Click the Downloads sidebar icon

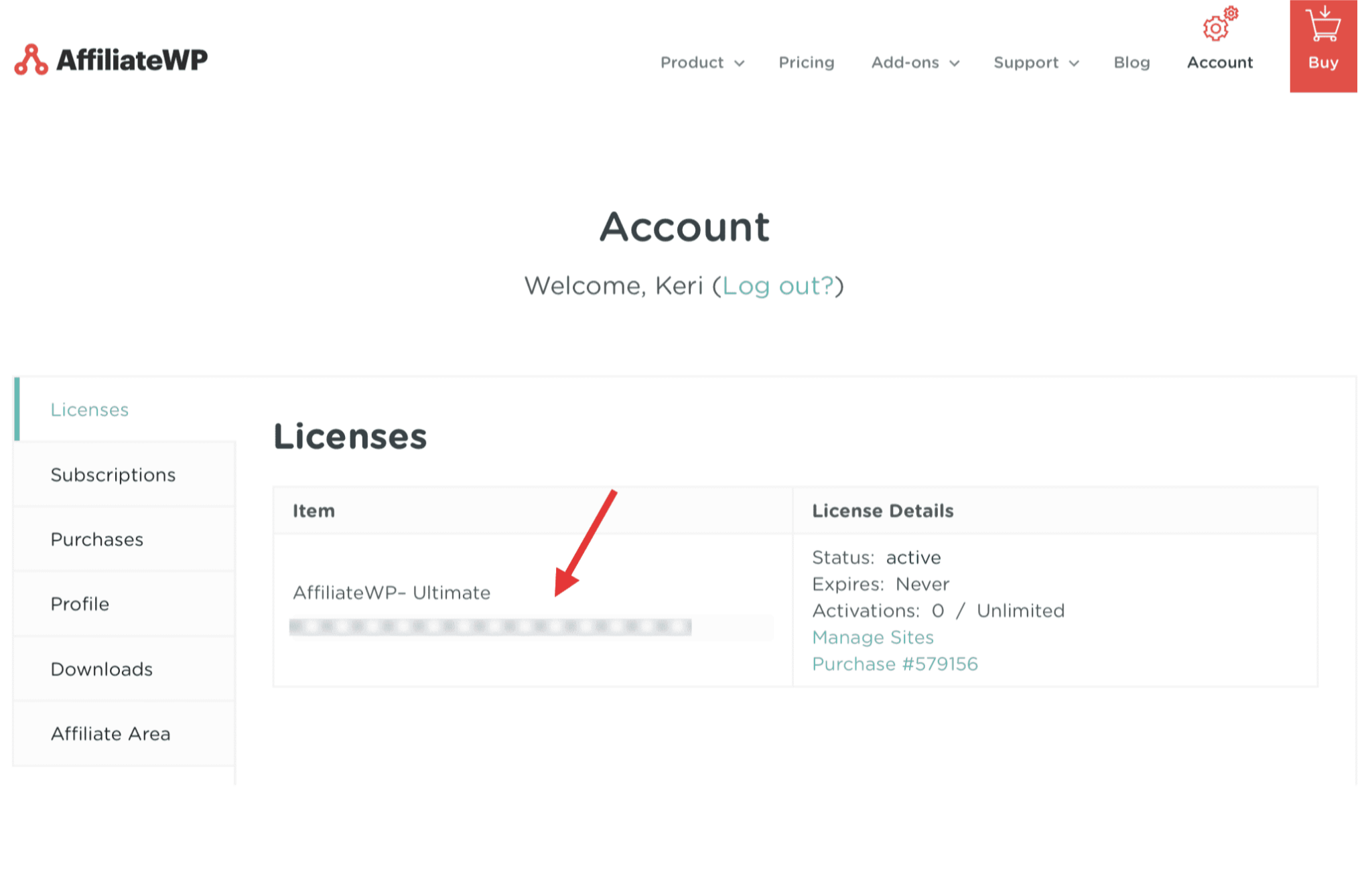point(101,668)
